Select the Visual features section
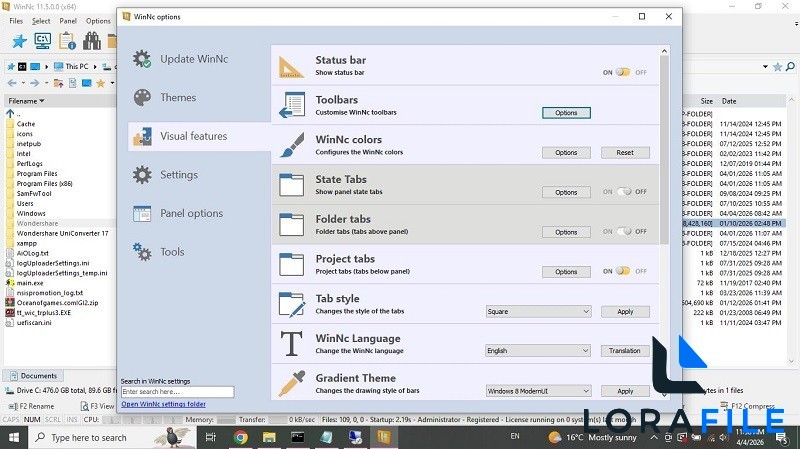 click(199, 136)
